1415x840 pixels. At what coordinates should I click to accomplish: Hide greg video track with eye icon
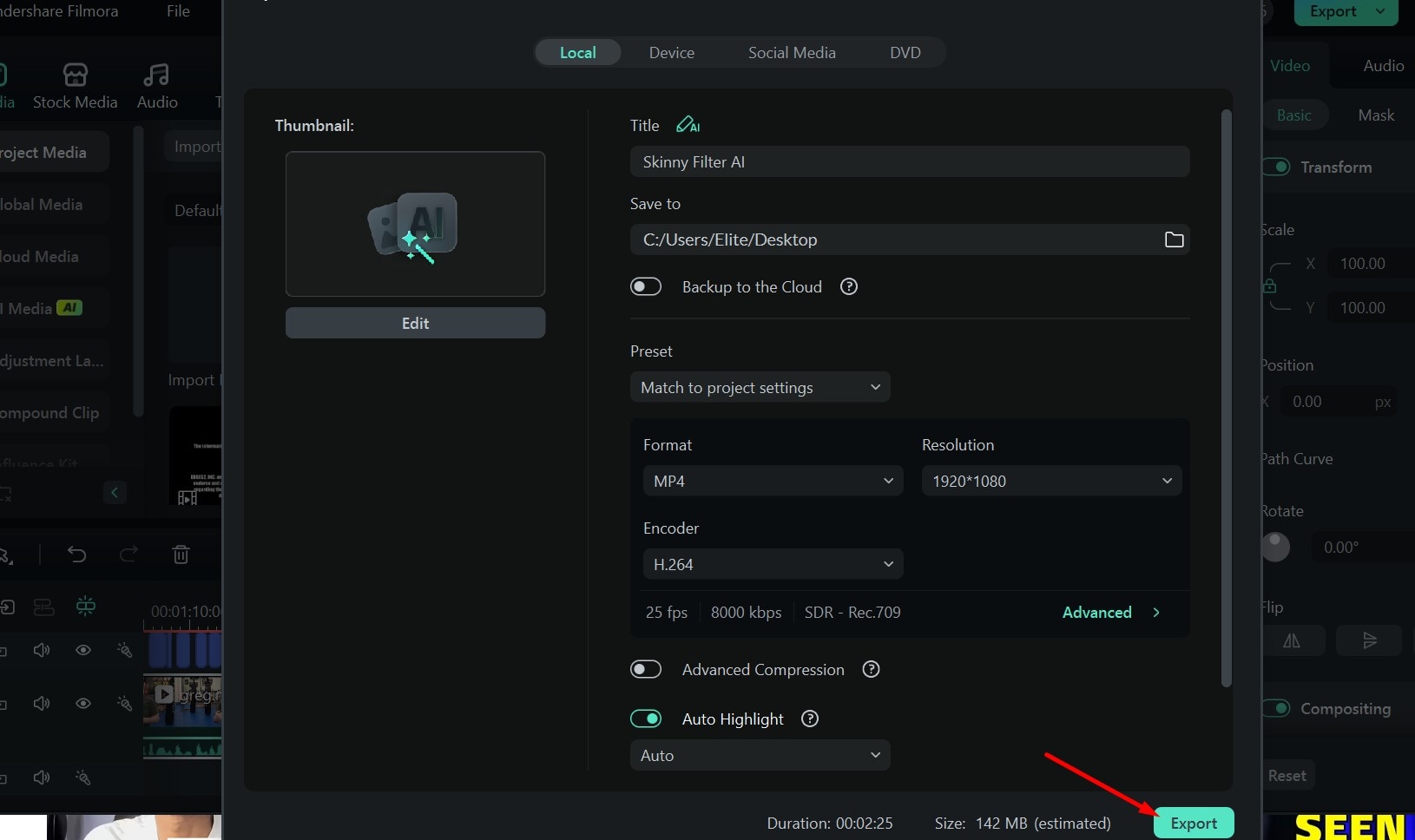[x=83, y=703]
